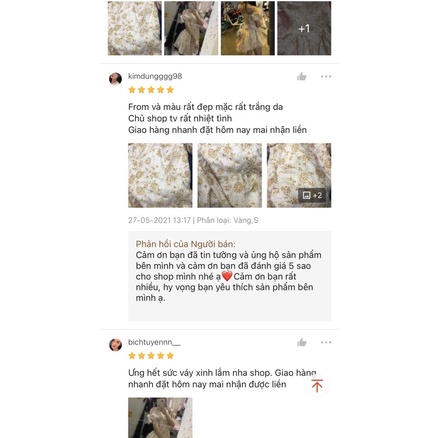View the +1 more photos thumbnail
The width and height of the screenshot is (438, 438).
click(304, 28)
